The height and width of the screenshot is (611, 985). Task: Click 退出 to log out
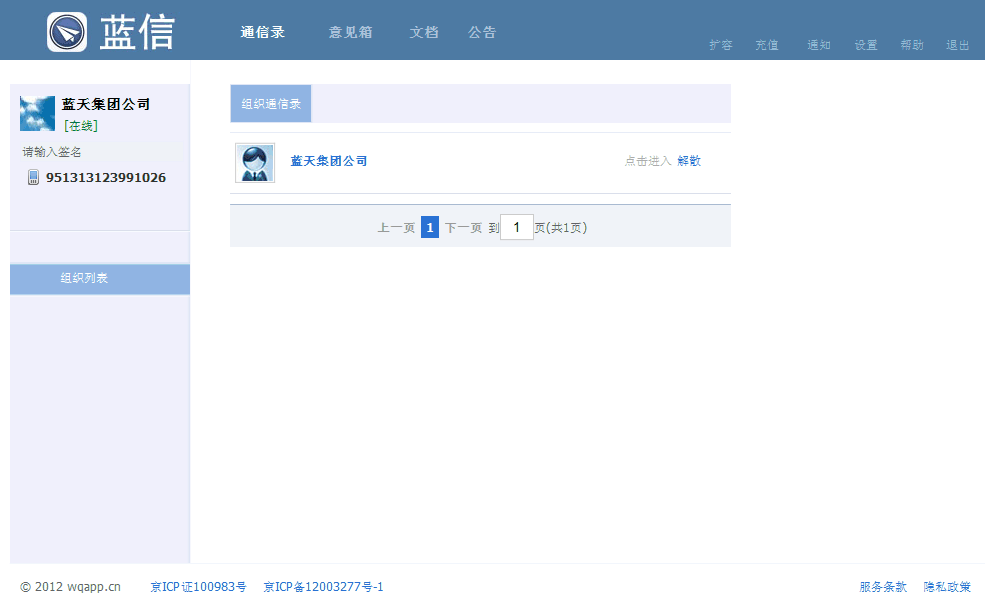click(x=957, y=45)
